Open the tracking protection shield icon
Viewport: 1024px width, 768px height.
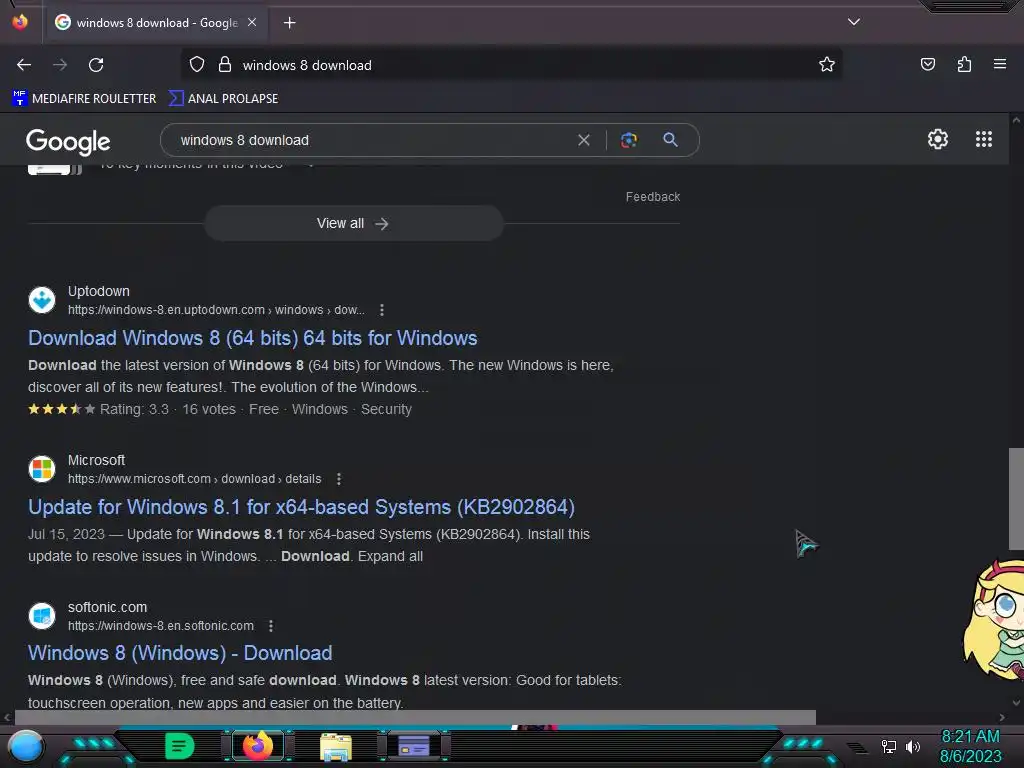pyautogui.click(x=197, y=65)
